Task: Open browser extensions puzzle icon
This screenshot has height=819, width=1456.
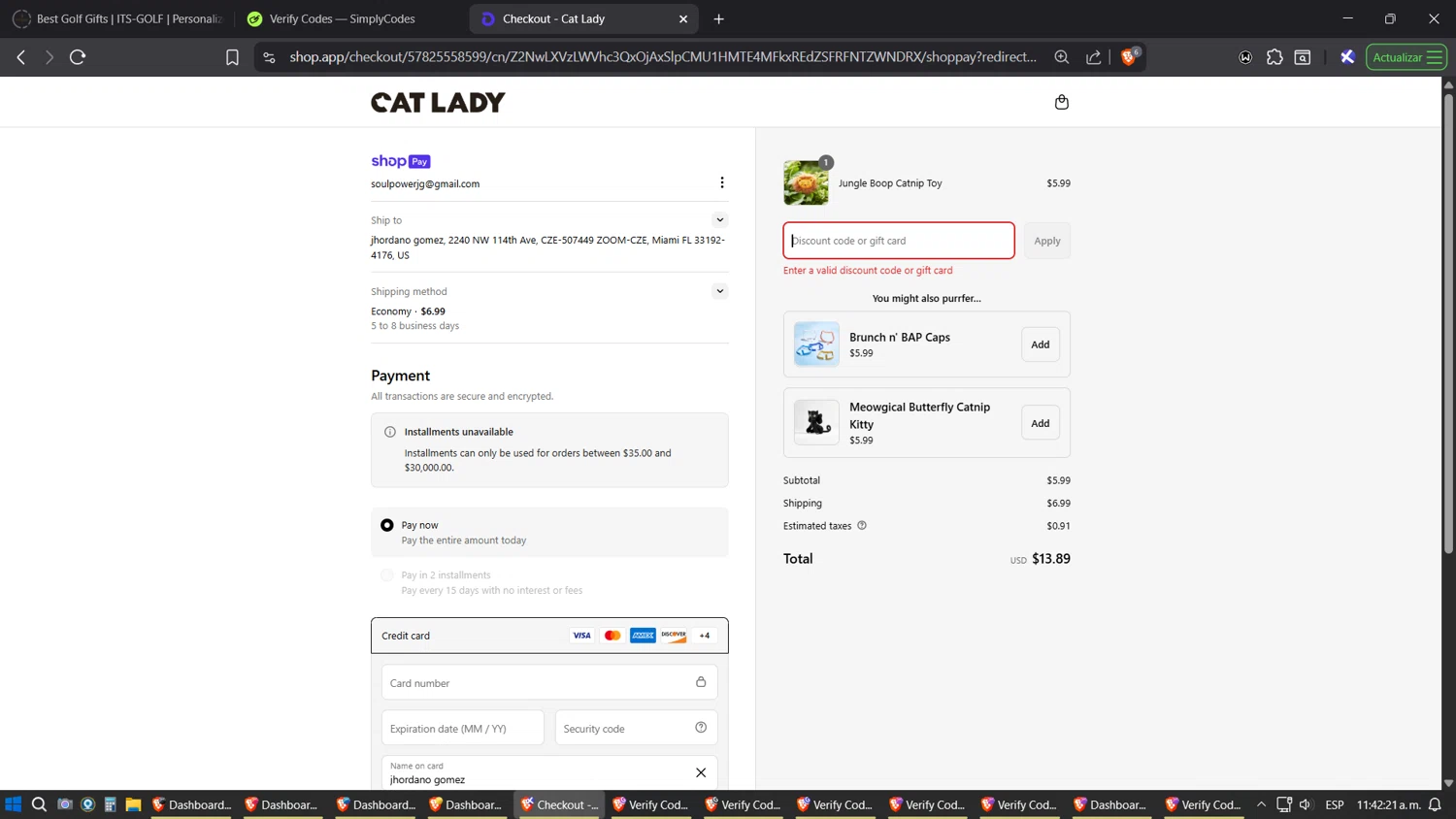Action: point(1274,57)
